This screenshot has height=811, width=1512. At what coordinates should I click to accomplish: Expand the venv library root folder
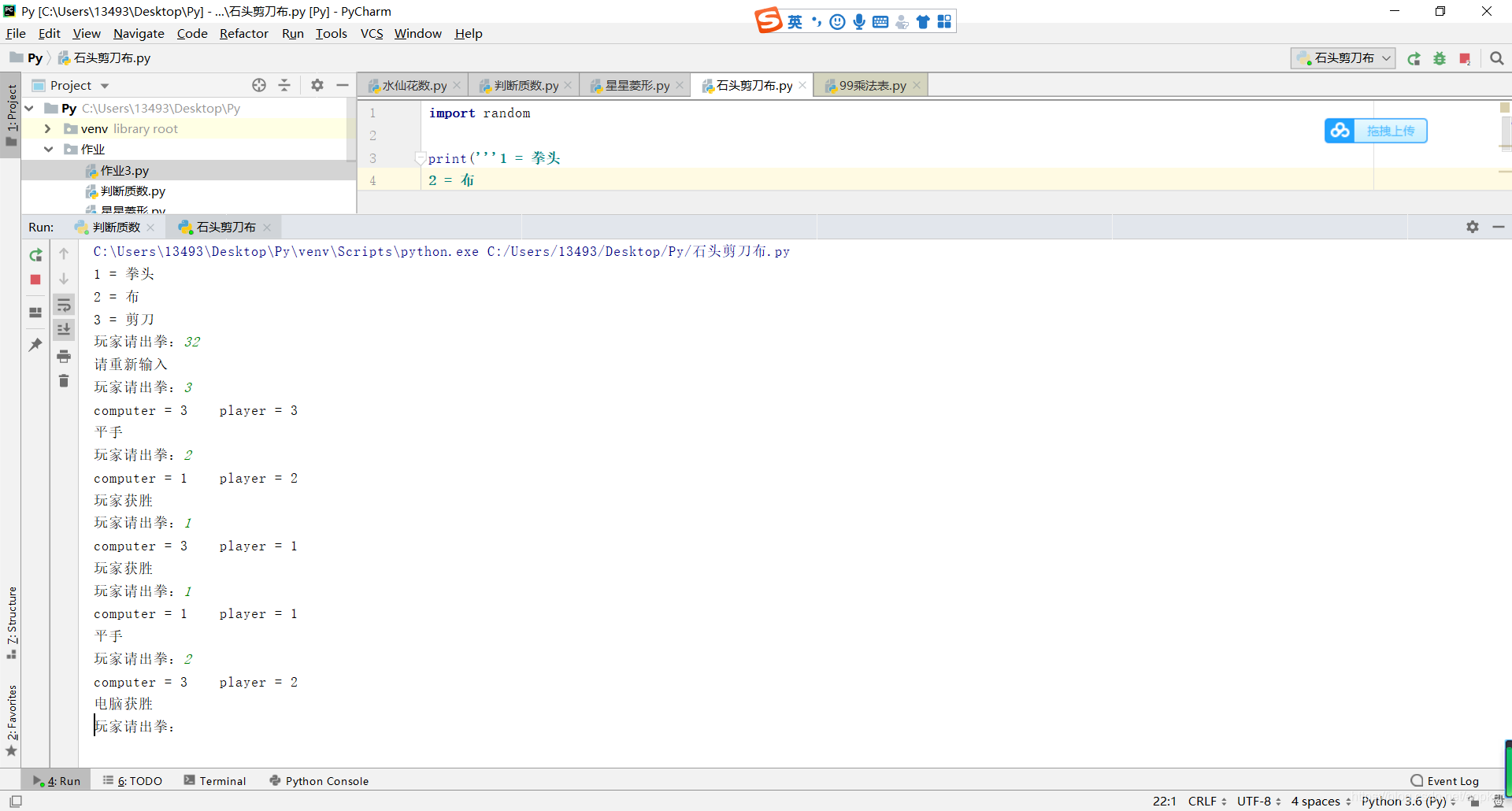[x=48, y=128]
